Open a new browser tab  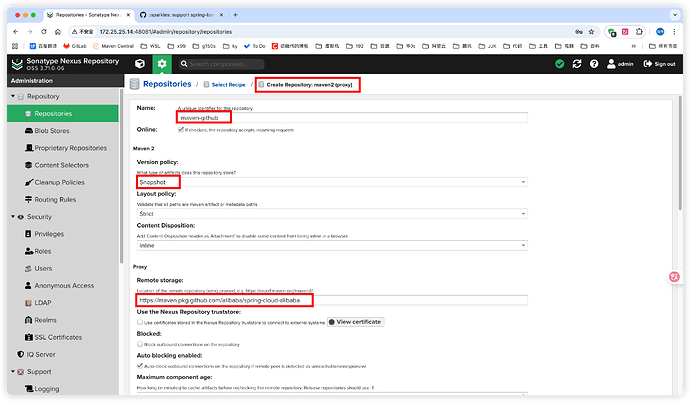click(235, 15)
